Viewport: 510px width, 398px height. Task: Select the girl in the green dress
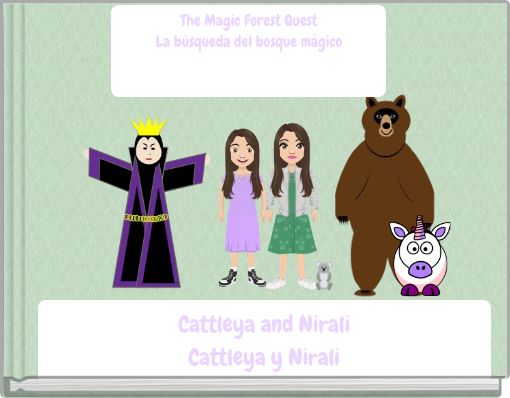[292, 206]
